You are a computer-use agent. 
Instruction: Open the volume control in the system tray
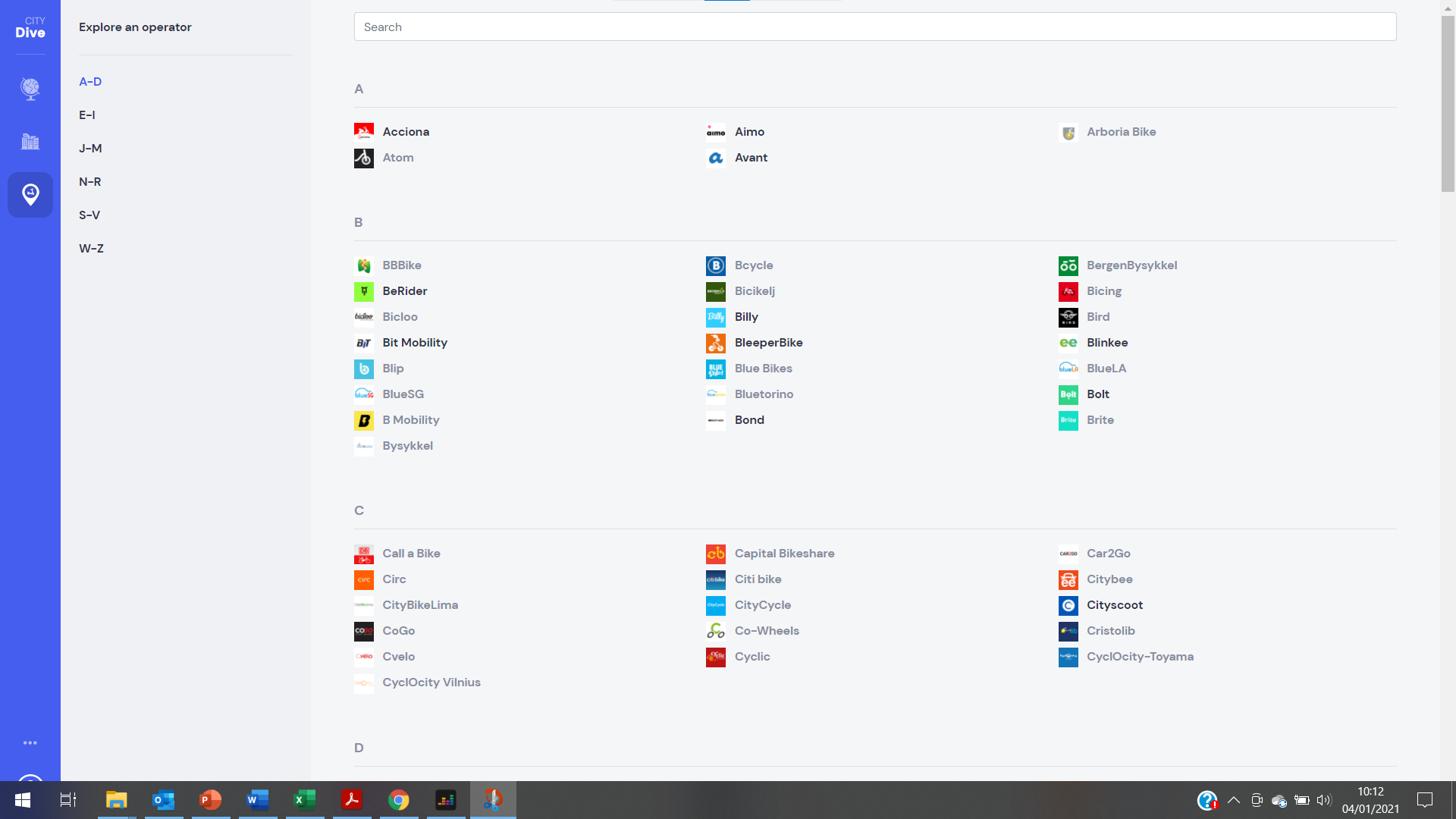pyautogui.click(x=1325, y=800)
